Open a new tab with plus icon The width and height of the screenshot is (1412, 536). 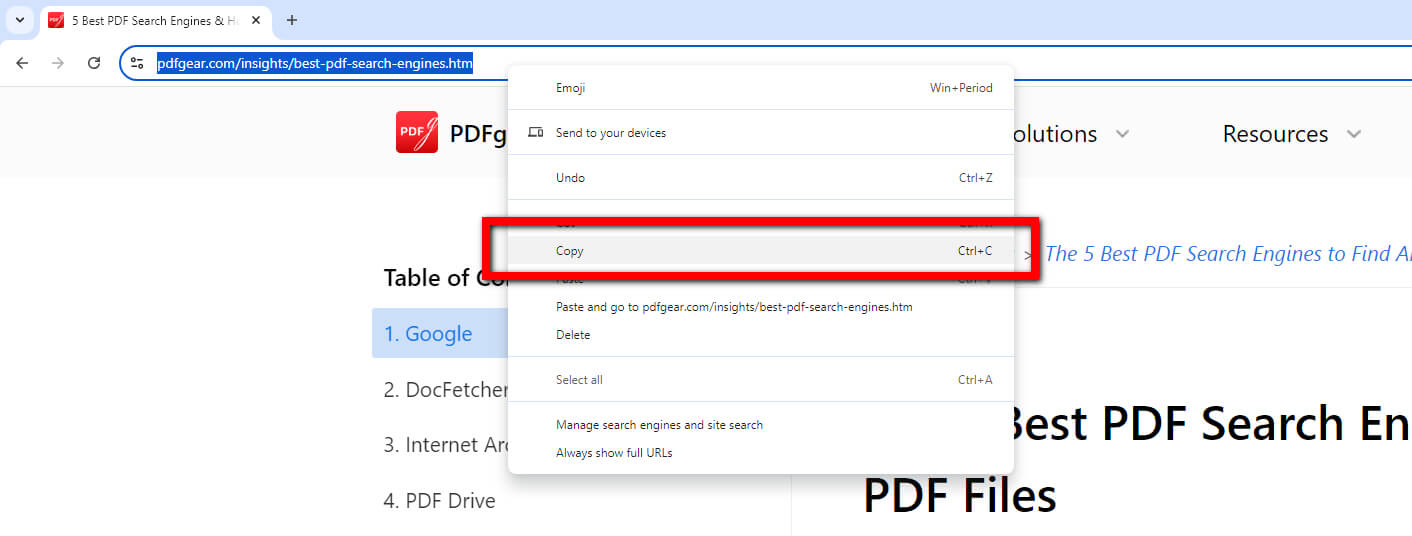pos(292,20)
